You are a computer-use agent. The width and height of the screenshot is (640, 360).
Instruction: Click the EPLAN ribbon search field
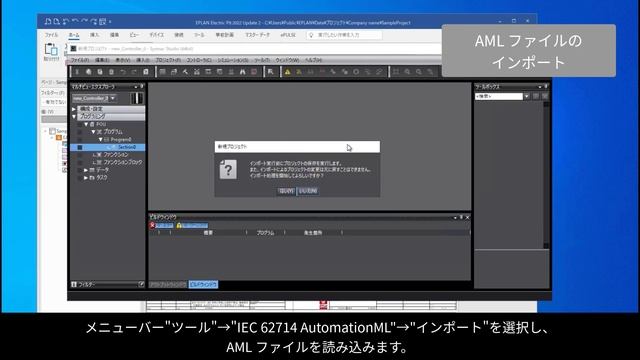[x=344, y=35]
